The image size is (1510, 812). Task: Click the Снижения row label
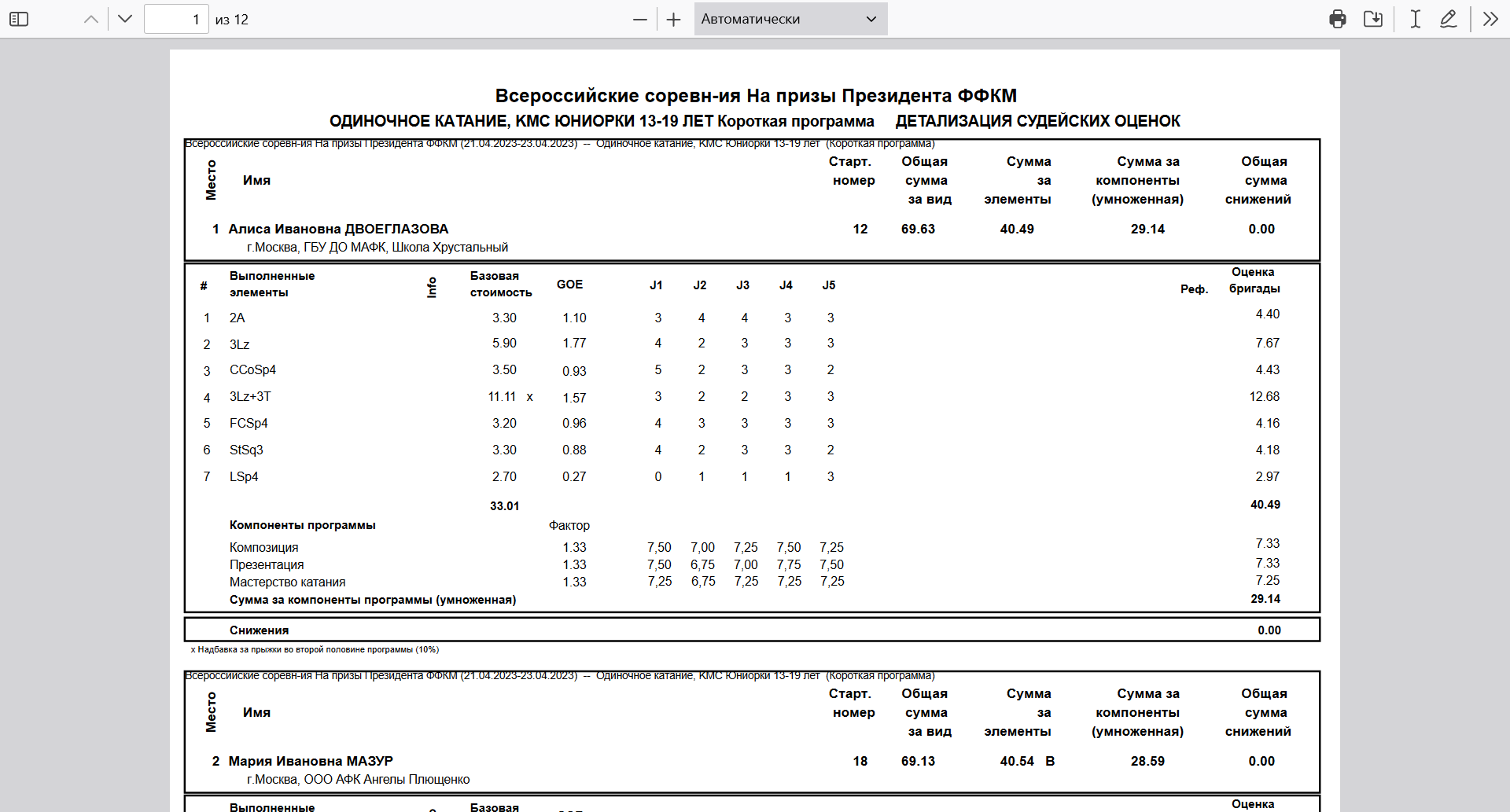[259, 630]
